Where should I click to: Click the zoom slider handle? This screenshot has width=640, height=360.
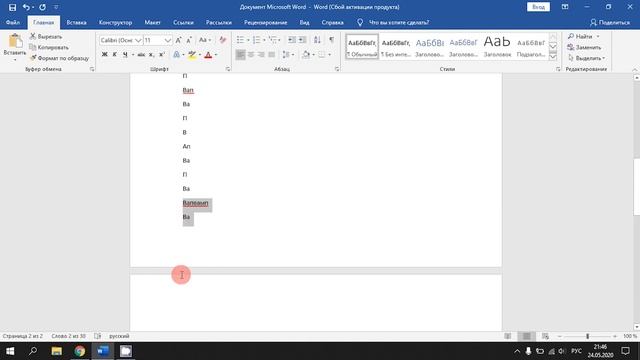point(587,336)
